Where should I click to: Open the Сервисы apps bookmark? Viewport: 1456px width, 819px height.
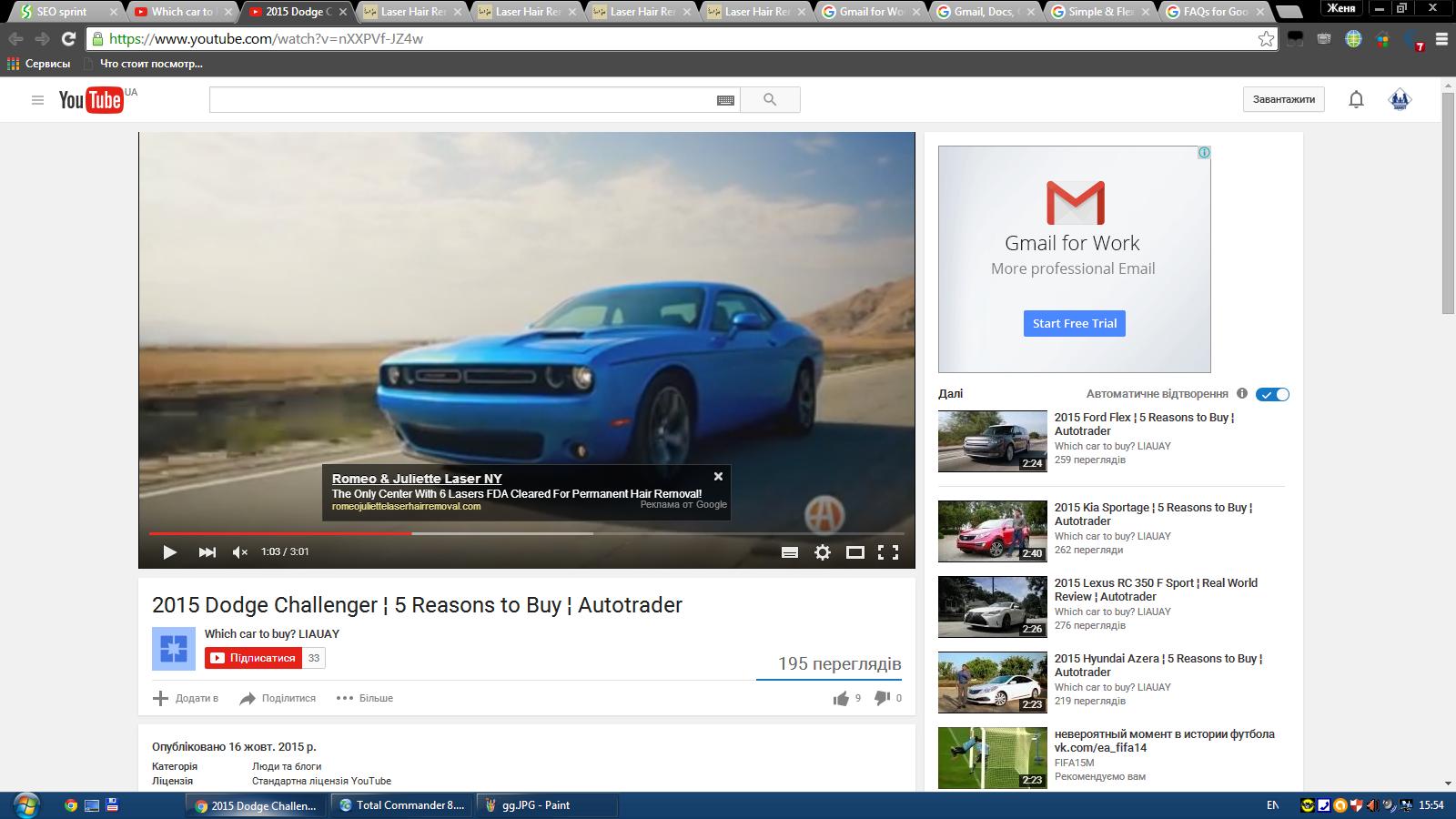pos(38,64)
